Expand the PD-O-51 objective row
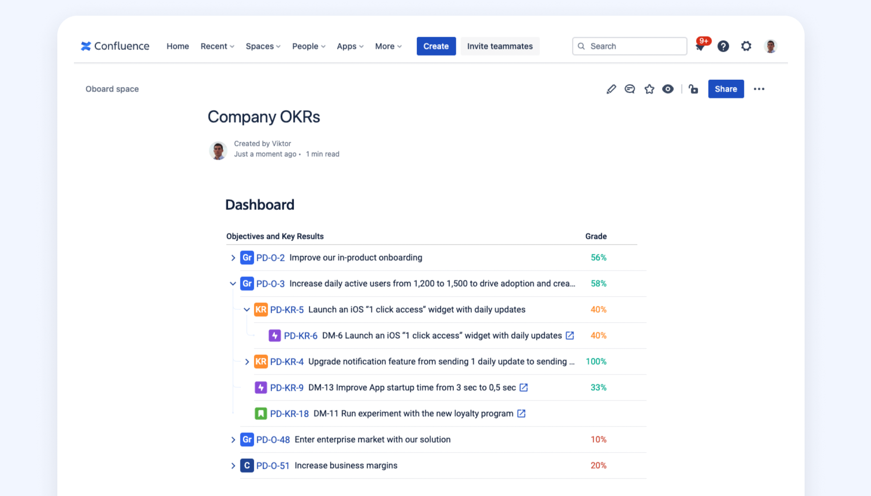Image resolution: width=871 pixels, height=496 pixels. coord(233,465)
